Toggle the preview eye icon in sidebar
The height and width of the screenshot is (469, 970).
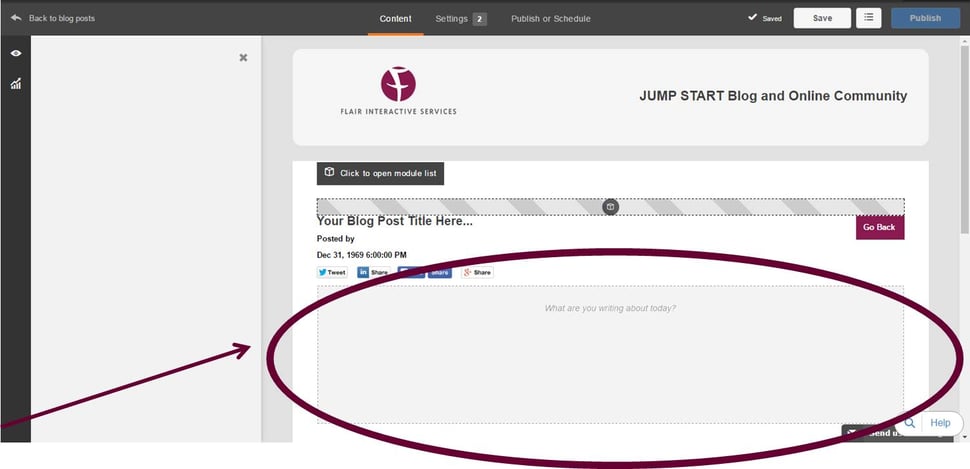[16, 53]
